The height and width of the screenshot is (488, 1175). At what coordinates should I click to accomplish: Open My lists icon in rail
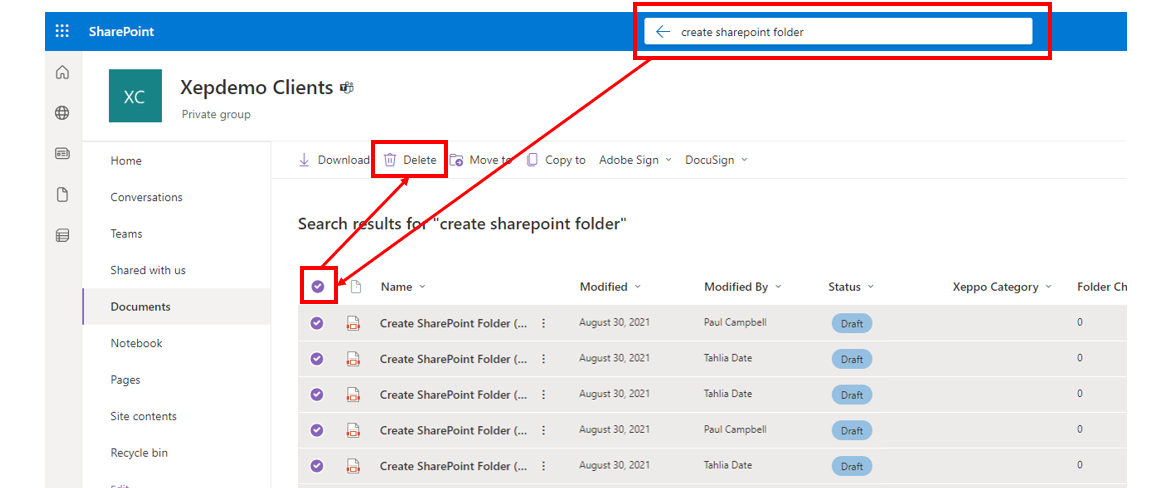click(63, 235)
